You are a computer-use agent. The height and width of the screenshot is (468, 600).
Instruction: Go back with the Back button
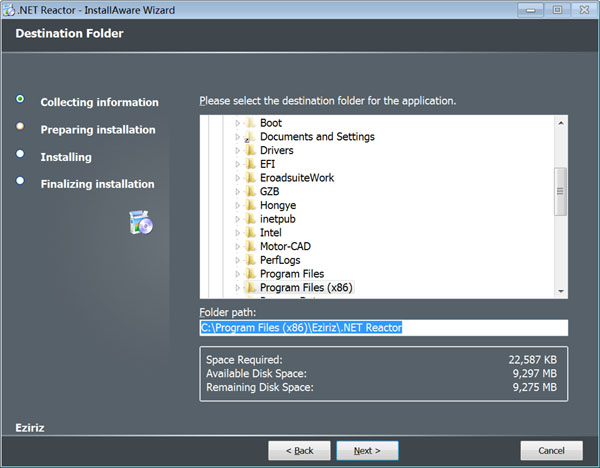pos(299,451)
